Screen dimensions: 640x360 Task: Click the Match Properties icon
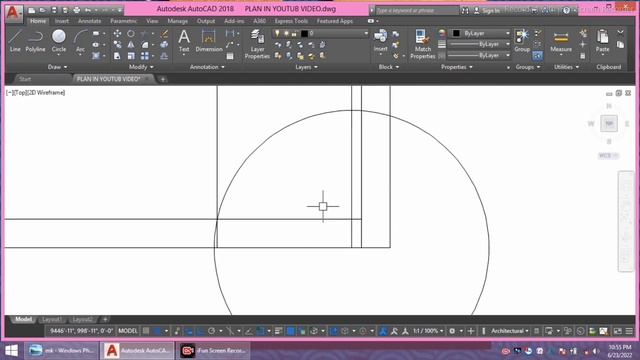pyautogui.click(x=422, y=44)
